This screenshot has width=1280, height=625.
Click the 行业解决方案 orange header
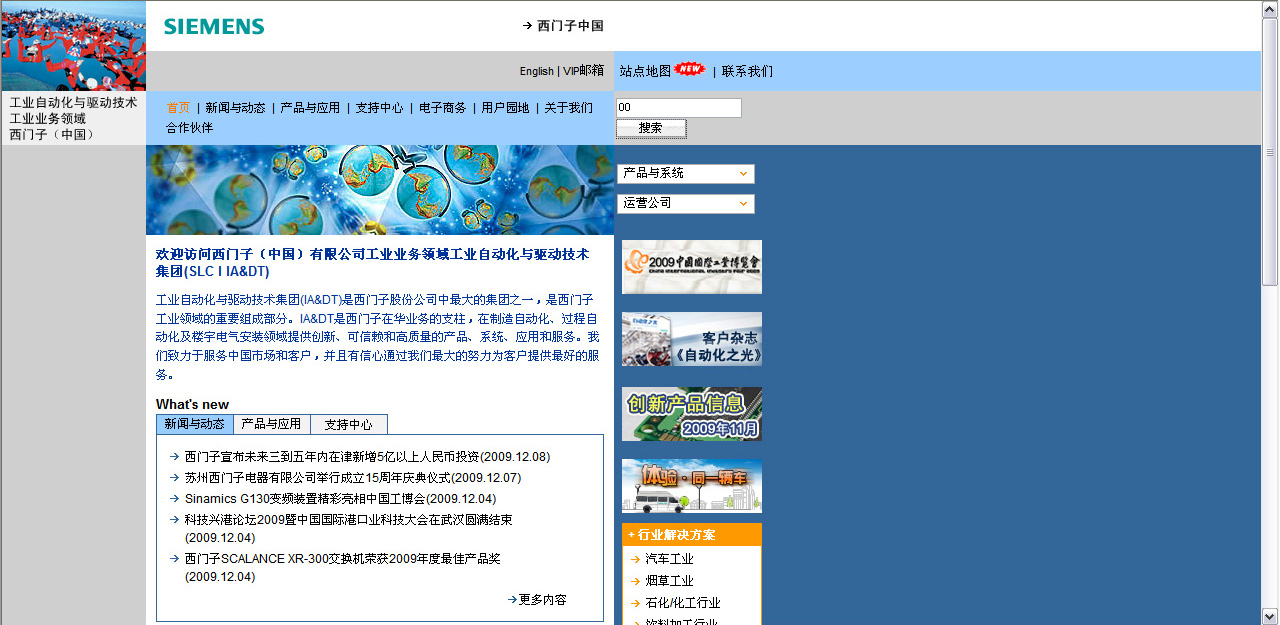[x=692, y=535]
